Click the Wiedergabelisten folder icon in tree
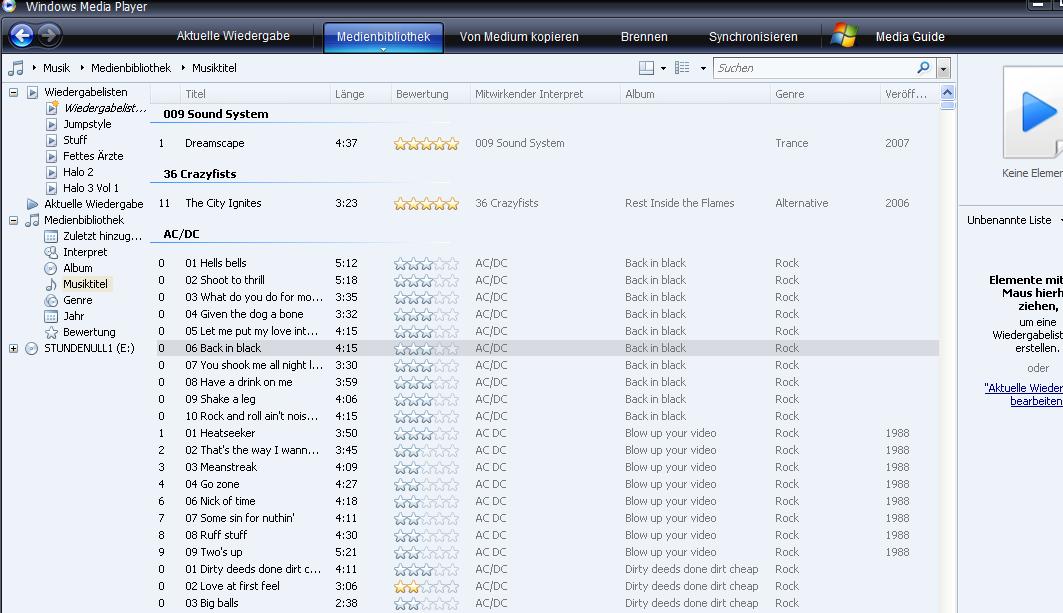Screen dimensions: 1063x613 tap(33, 92)
